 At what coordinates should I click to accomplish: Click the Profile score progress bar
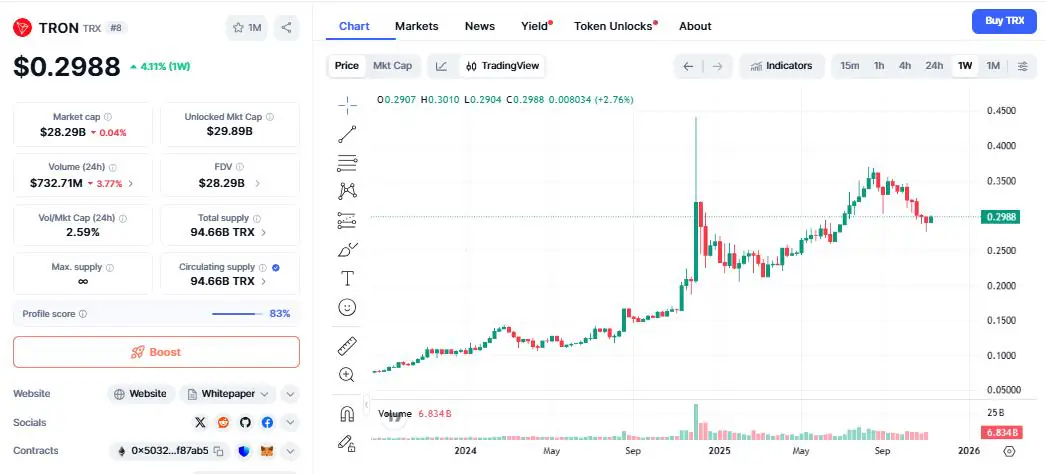point(237,314)
